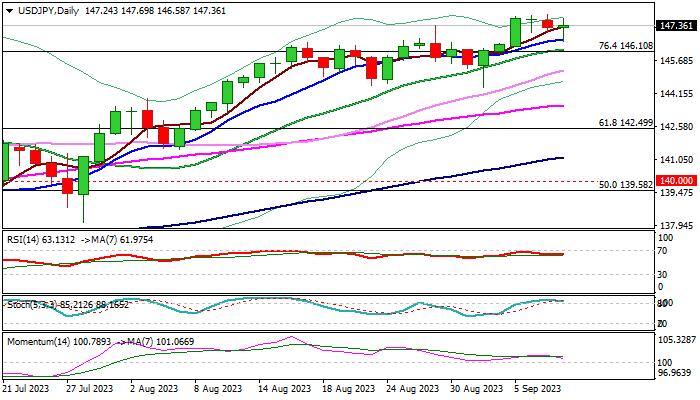700x400 pixels.
Task: Click the 5 Sep 2023 date marker
Action: point(537,389)
